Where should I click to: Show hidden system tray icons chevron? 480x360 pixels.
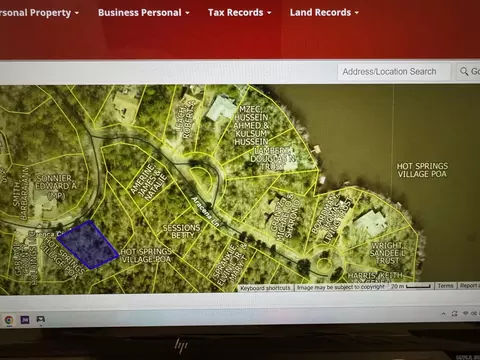click(443, 314)
